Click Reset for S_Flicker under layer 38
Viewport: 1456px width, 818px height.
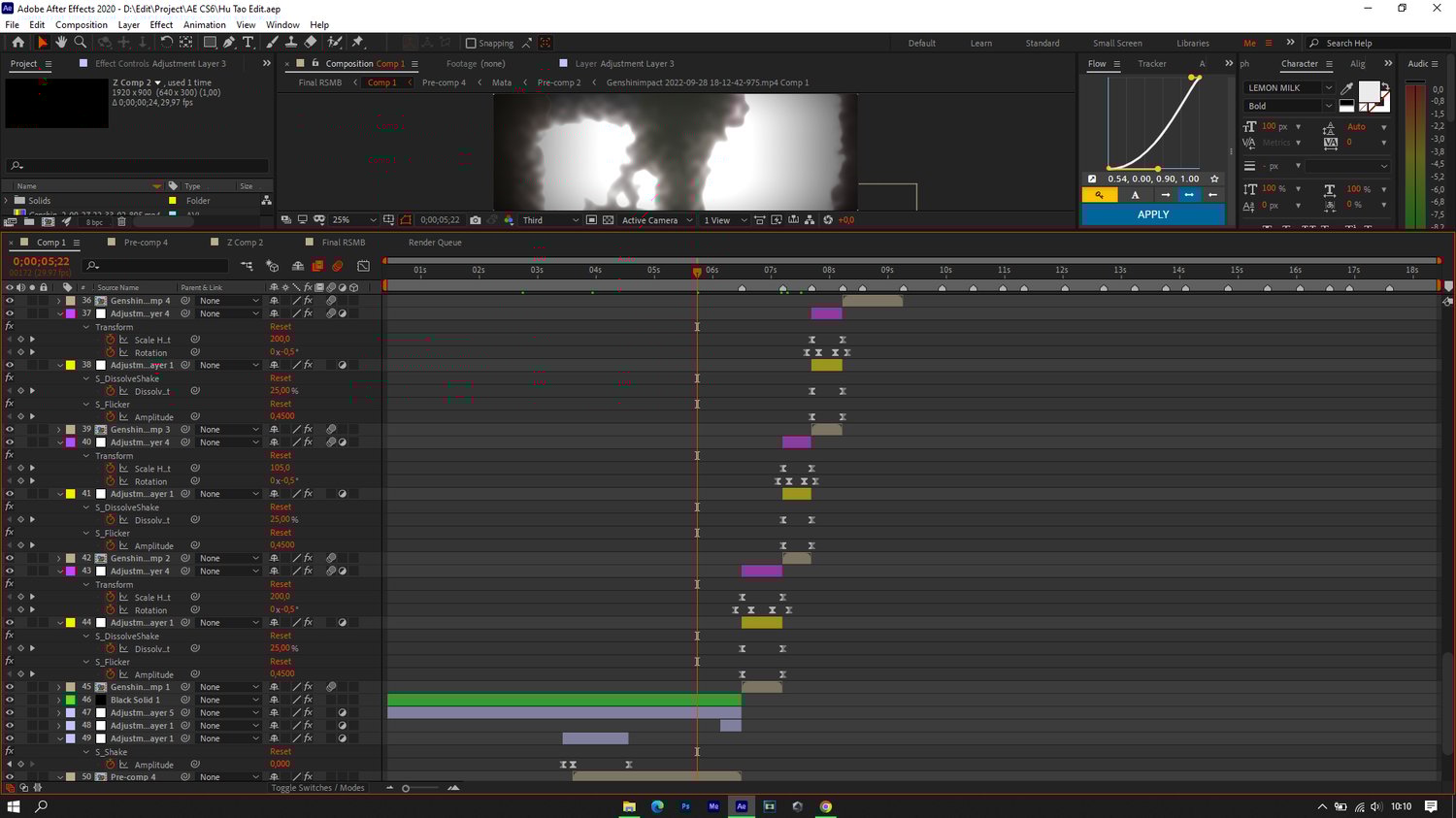click(281, 404)
